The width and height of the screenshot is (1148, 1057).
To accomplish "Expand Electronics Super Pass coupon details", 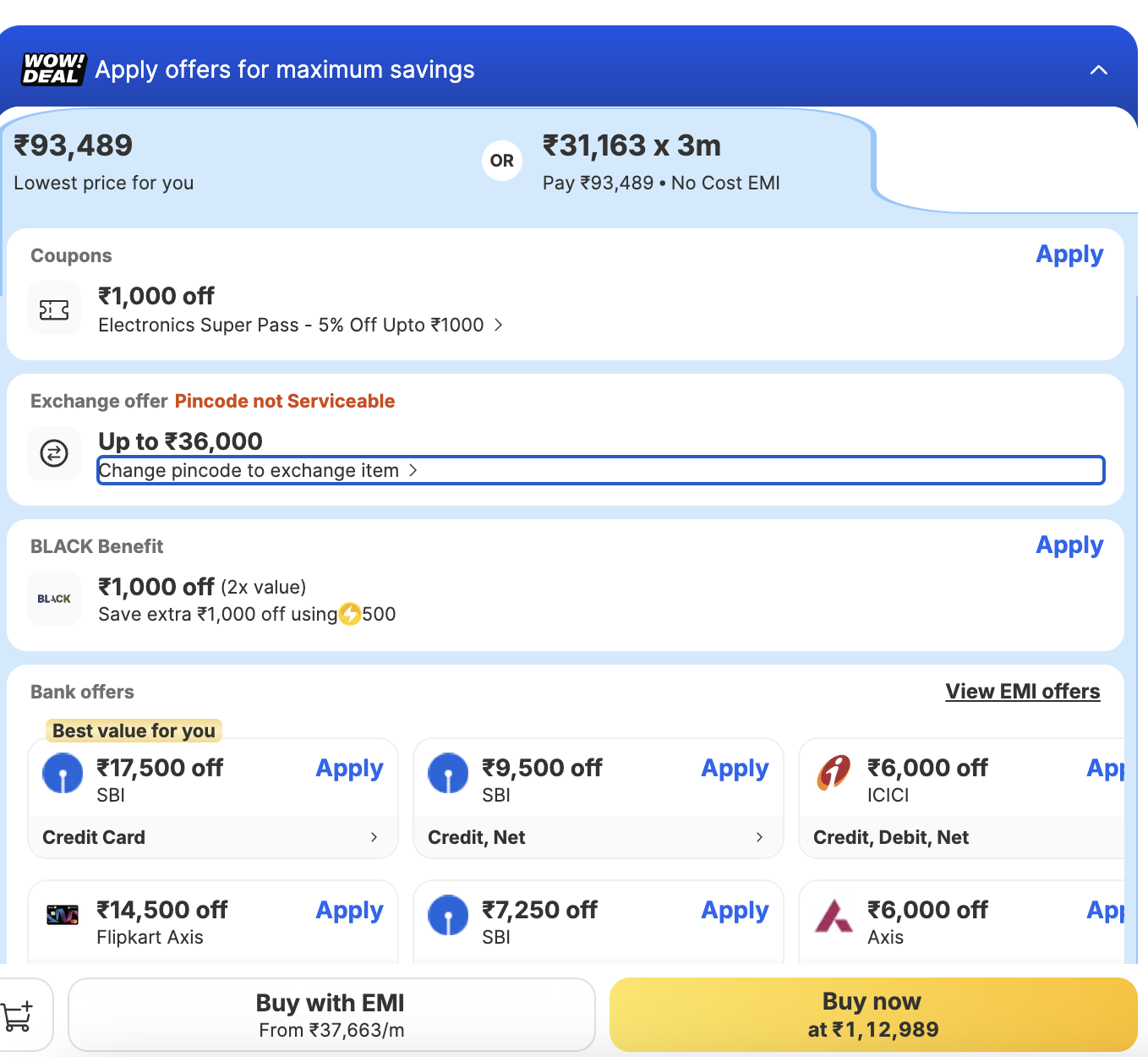I will tap(498, 325).
